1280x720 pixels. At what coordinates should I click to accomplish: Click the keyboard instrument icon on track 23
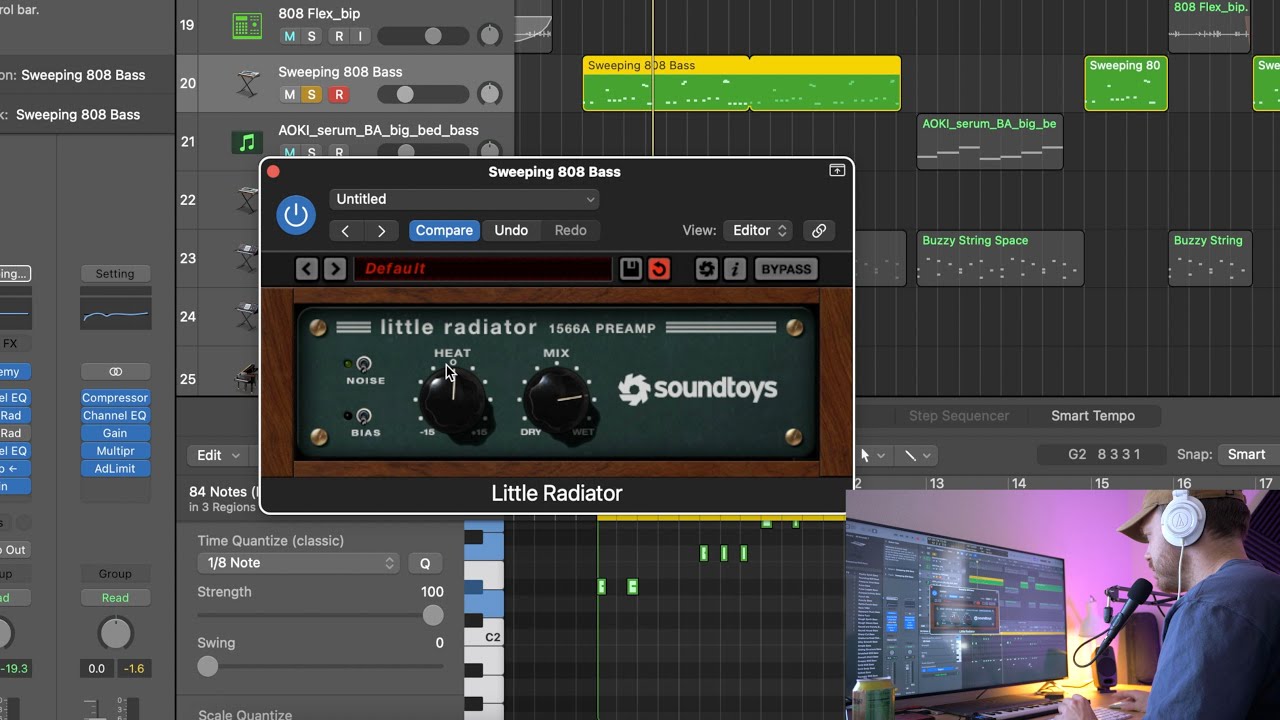click(x=246, y=258)
